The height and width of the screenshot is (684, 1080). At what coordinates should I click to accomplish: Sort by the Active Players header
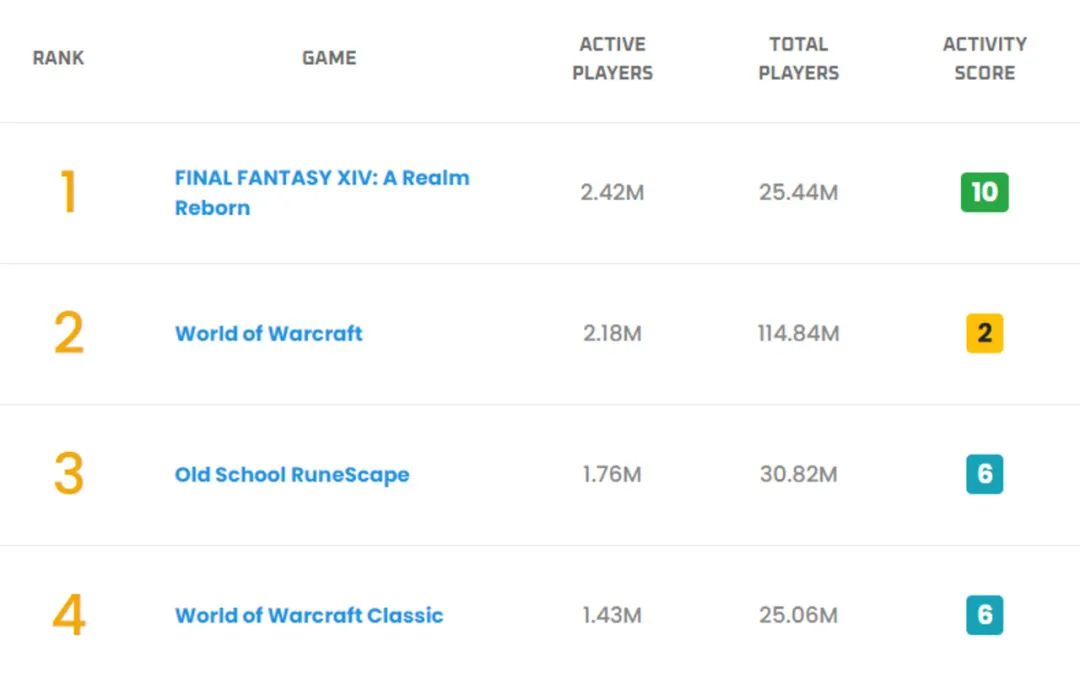612,58
